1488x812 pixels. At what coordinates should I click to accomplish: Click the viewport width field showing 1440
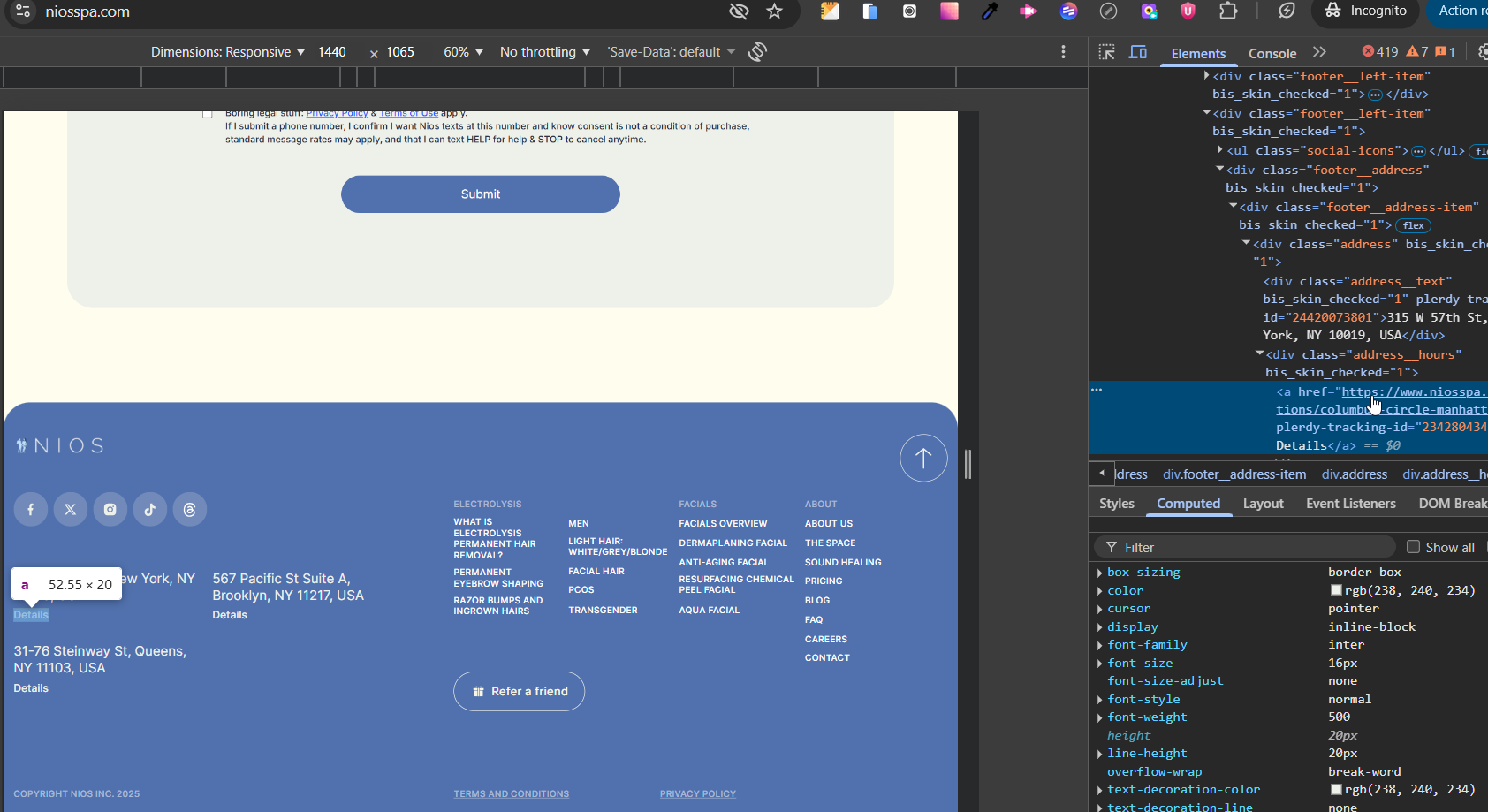click(x=332, y=52)
